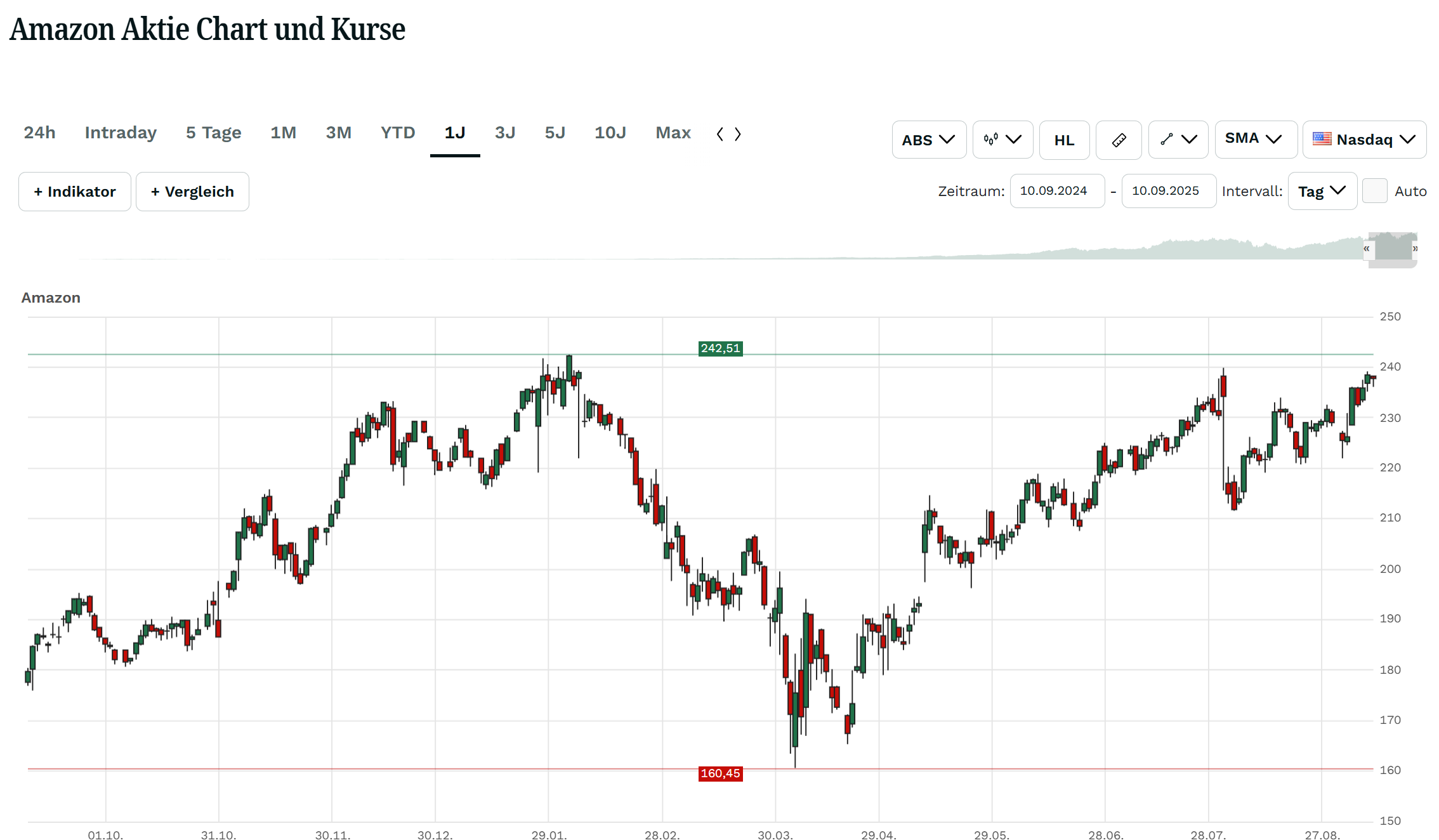Click the 242,51 high price label
Image resolution: width=1439 pixels, height=840 pixels.
(x=720, y=348)
